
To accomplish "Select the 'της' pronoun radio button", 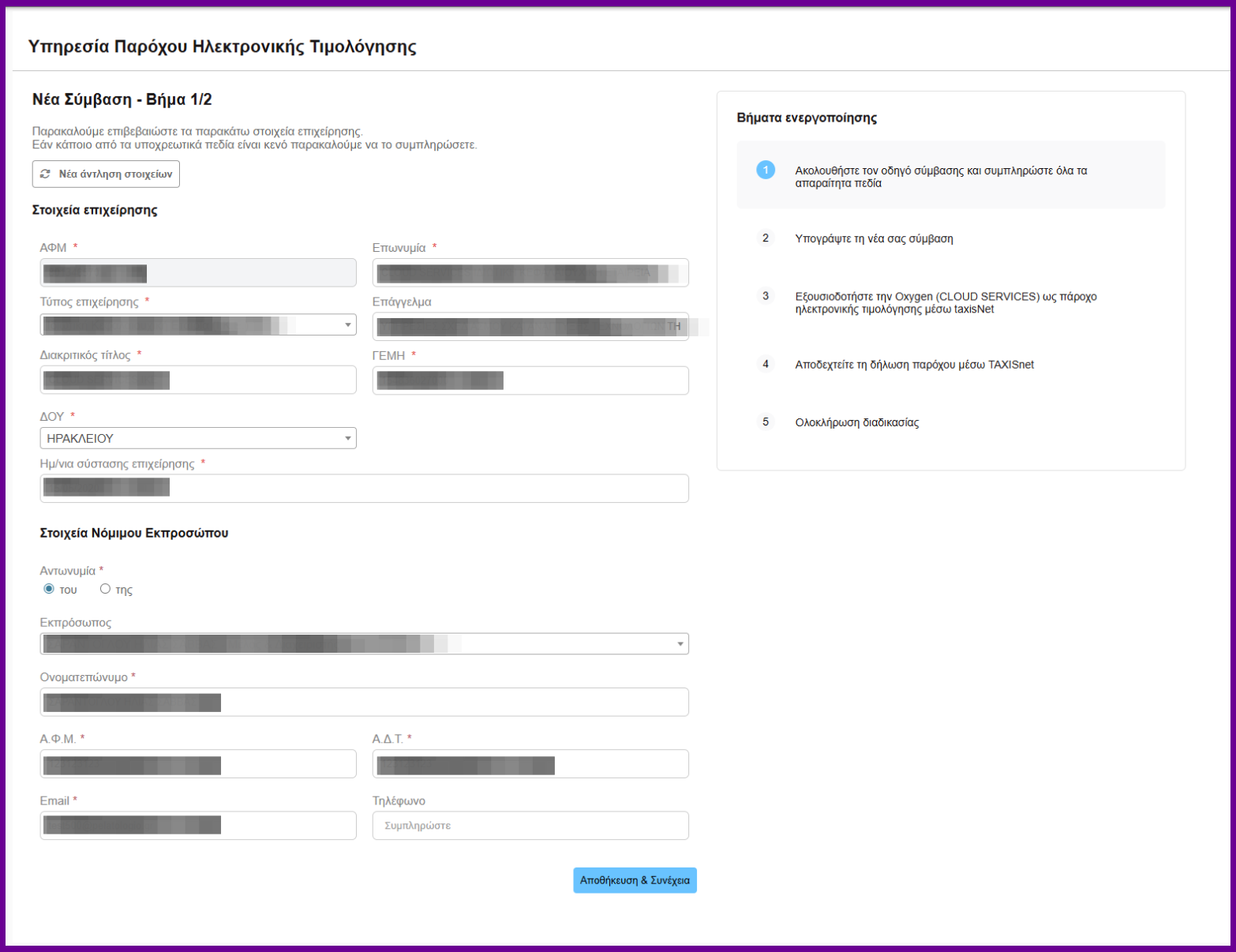I will [105, 589].
